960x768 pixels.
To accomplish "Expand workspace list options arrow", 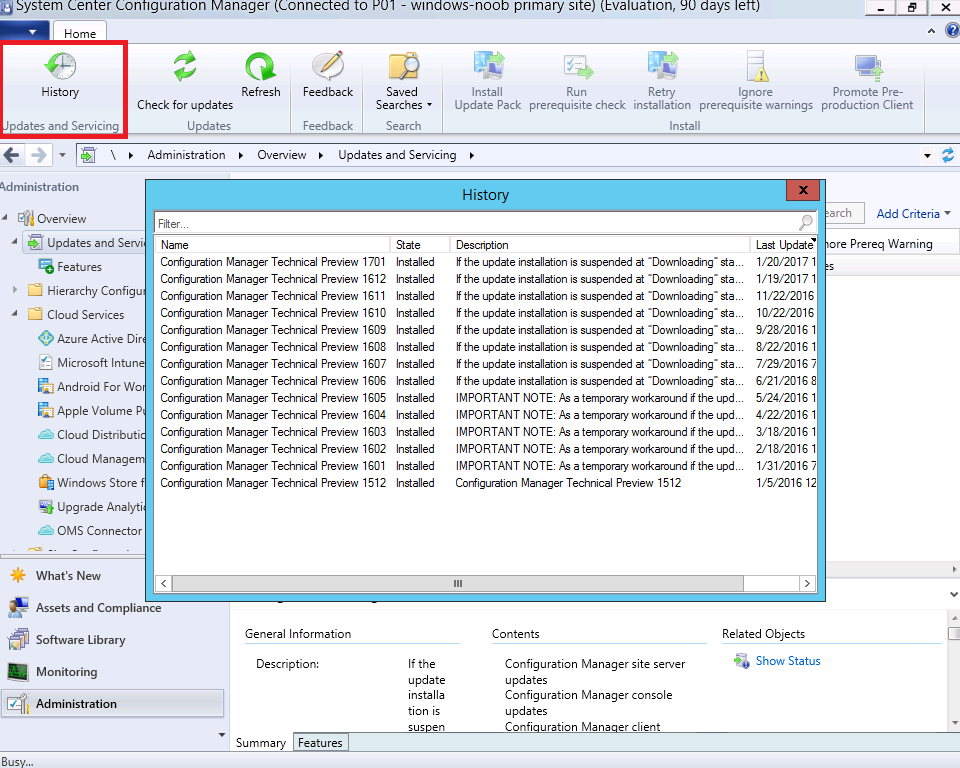I will (222, 735).
